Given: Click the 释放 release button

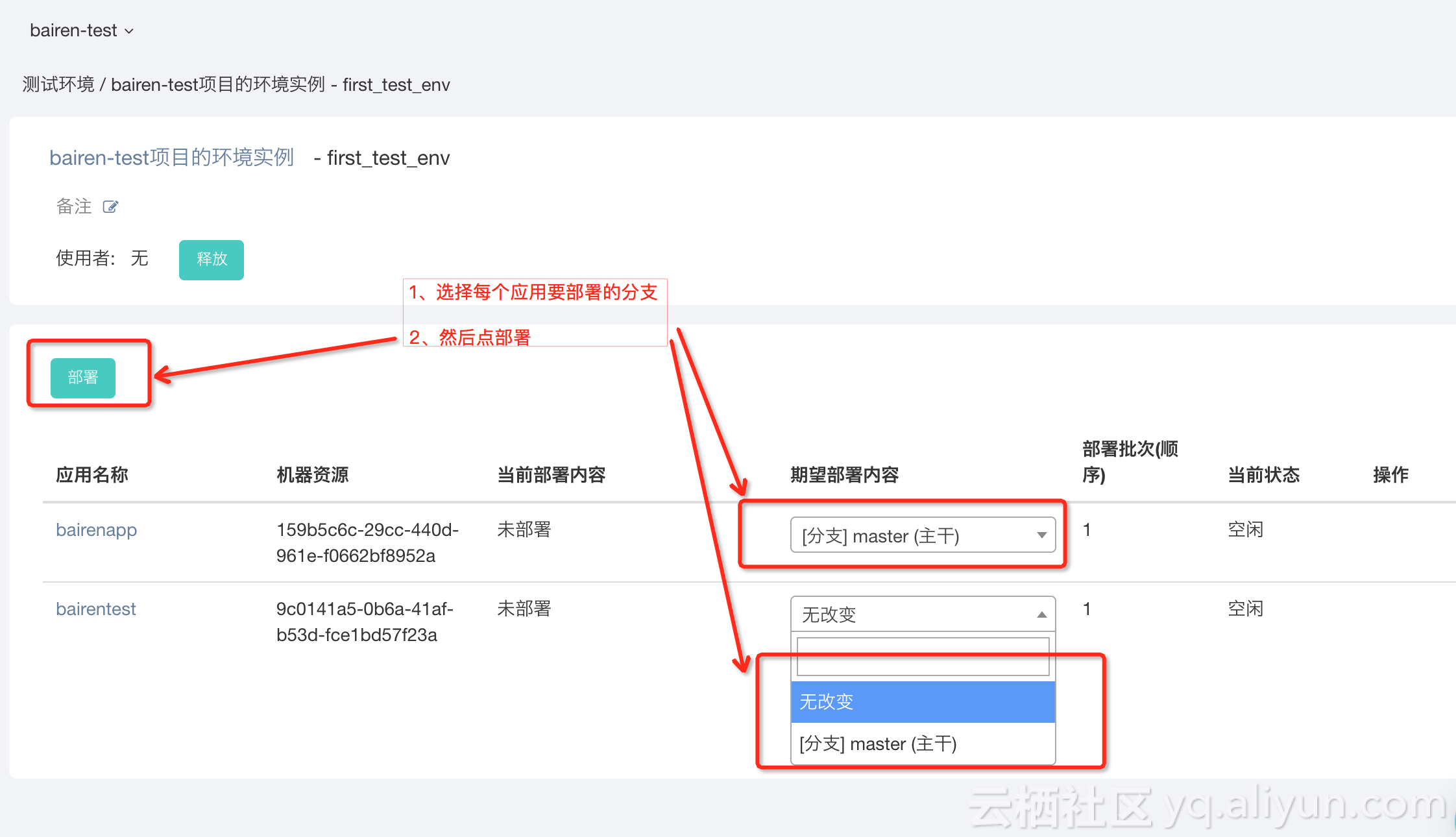Looking at the screenshot, I should tap(212, 260).
